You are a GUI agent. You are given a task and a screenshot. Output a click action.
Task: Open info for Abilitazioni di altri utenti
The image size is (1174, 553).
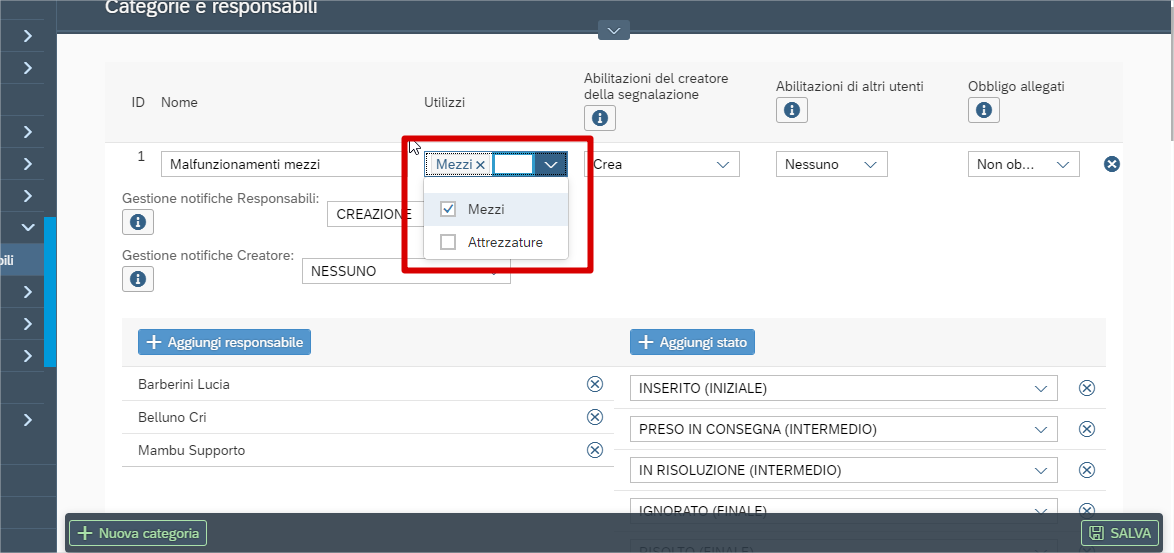click(791, 110)
